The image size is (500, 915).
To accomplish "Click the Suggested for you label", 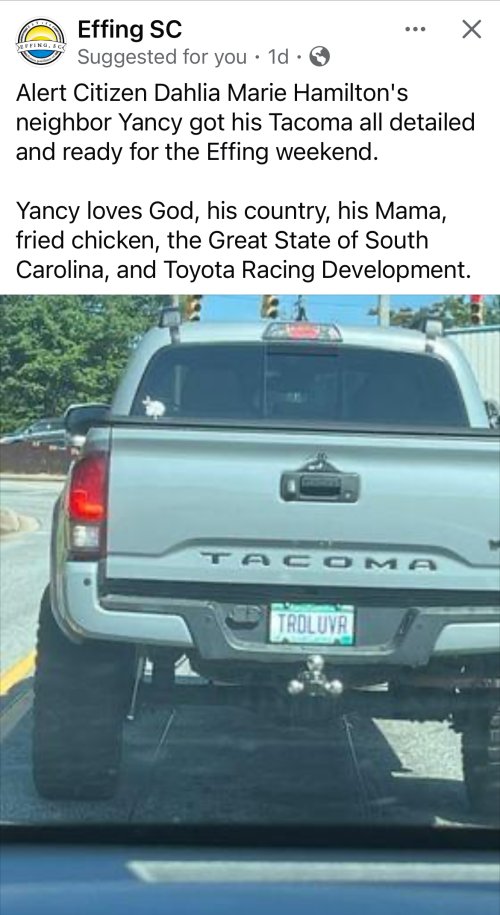I will coord(162,57).
